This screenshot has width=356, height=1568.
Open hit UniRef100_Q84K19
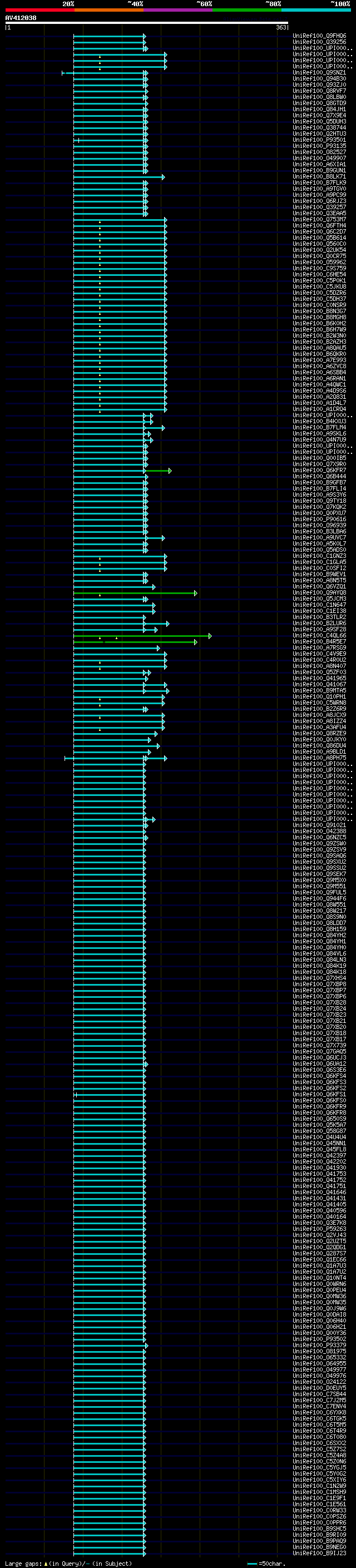tap(319, 966)
